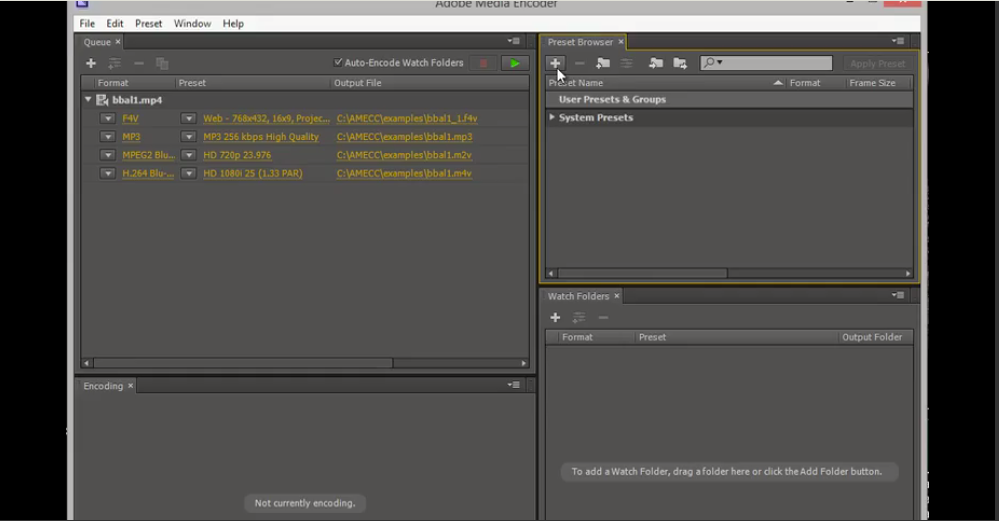The image size is (999, 521).
Task: Click the F4V format link
Action: click(130, 118)
